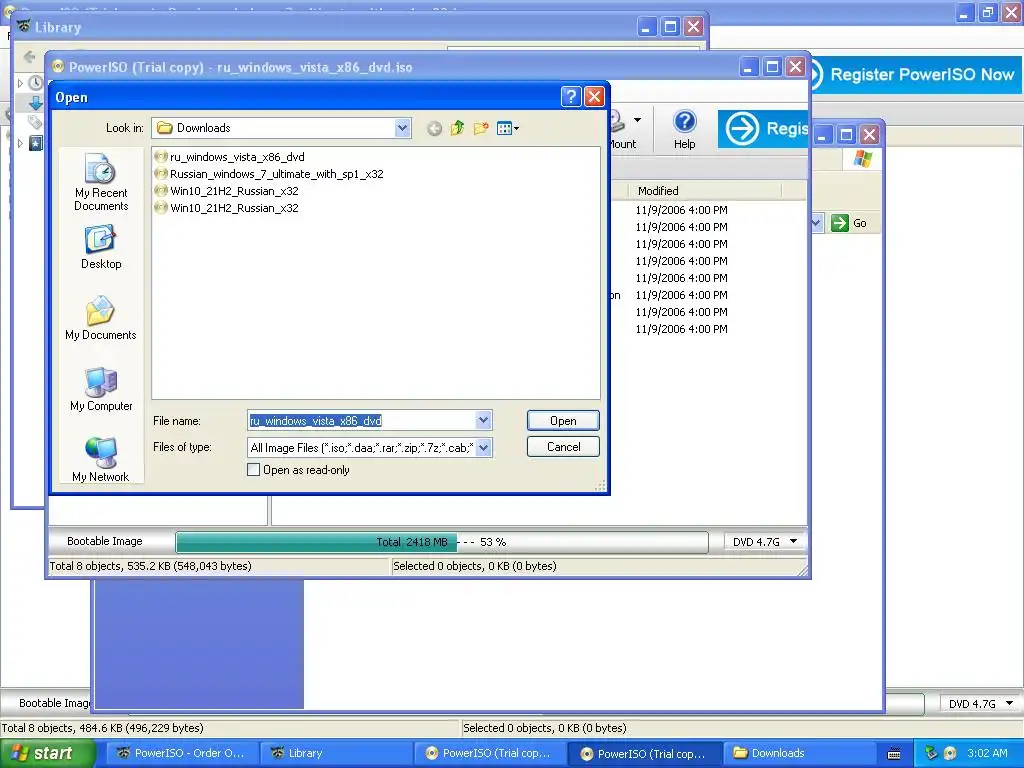1024x768 pixels.
Task: Click Total 8 objects, 535.2 KB status text
Action: 150,566
